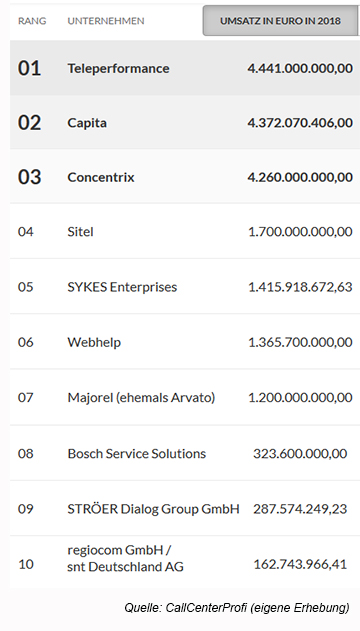Click Majorel (ehemals Arvato) entry
This screenshot has height=631, width=360.
tap(141, 398)
